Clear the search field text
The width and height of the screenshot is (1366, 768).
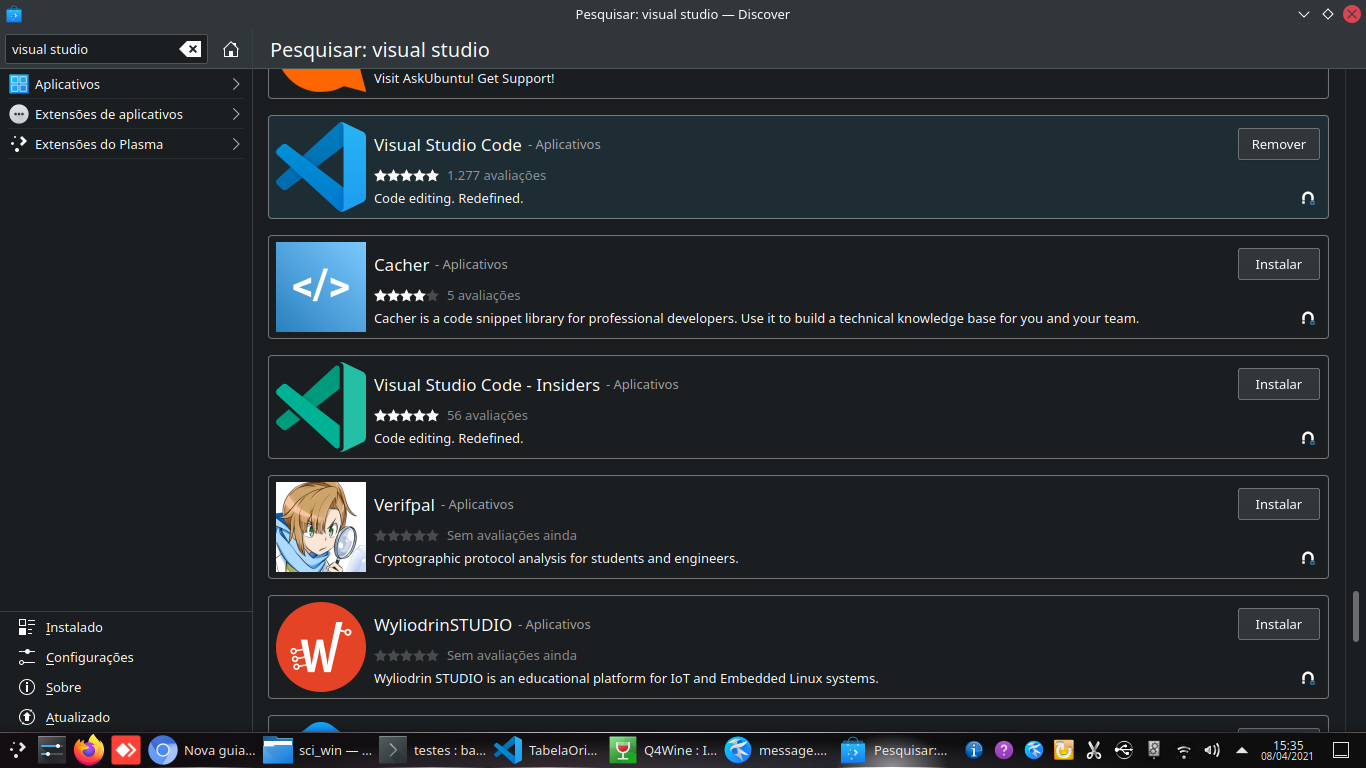[x=190, y=49]
